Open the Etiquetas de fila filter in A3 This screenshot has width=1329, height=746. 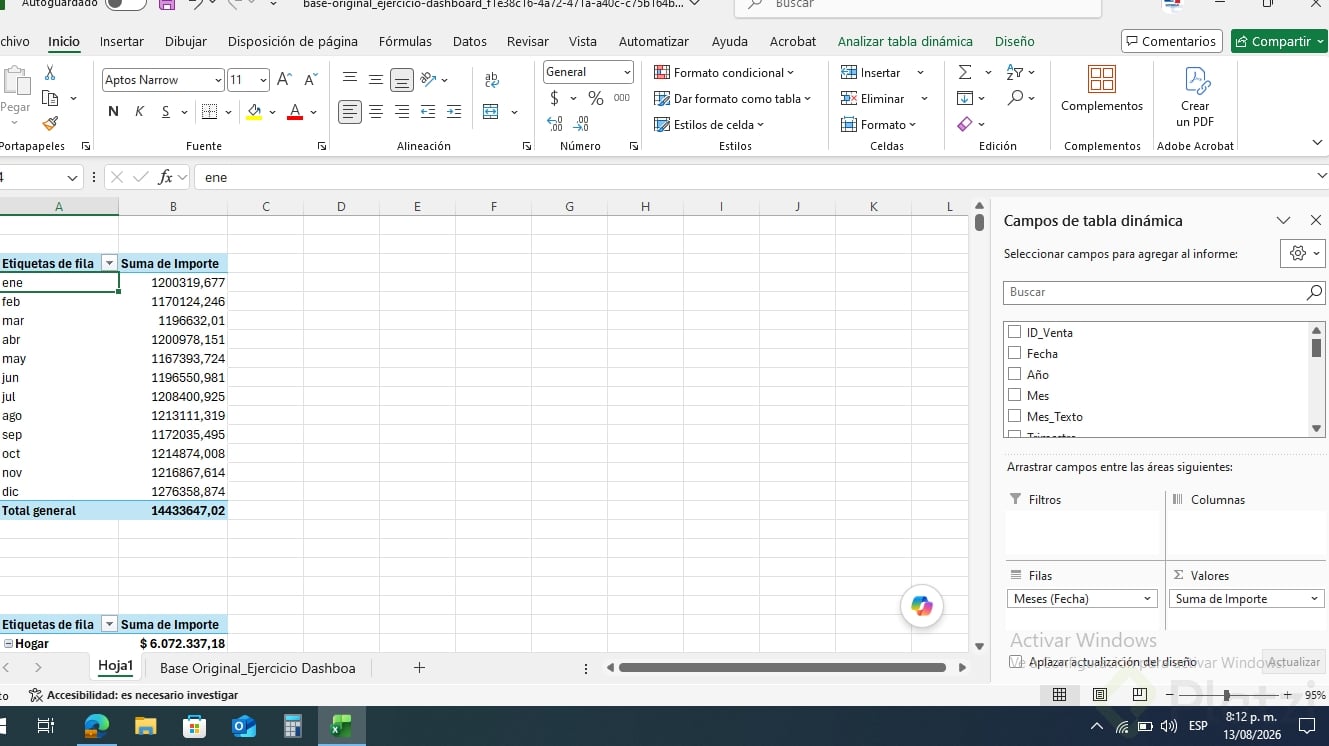109,264
